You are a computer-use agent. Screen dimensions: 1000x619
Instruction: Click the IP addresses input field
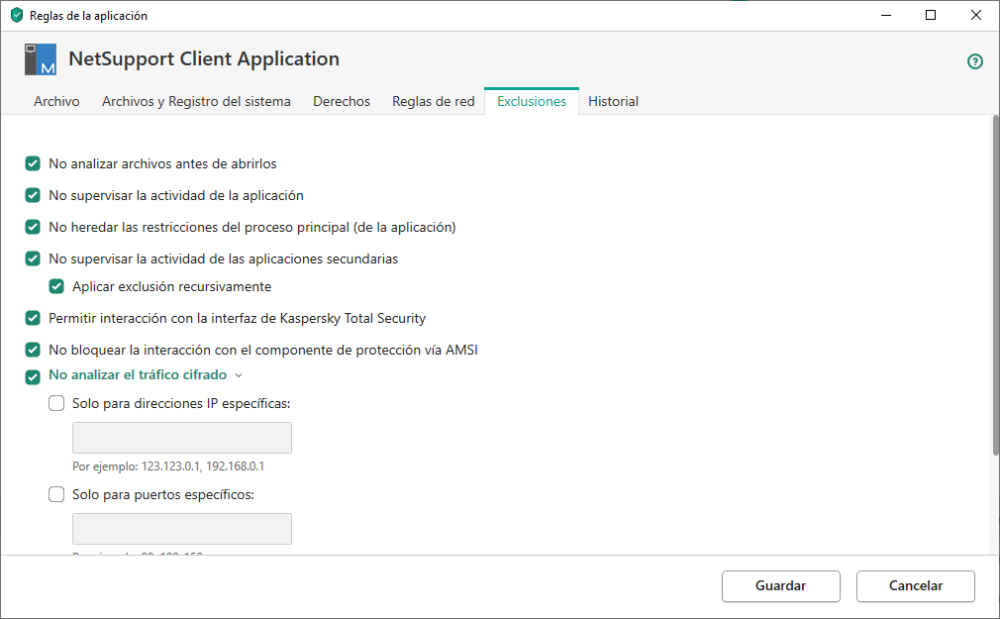tap(182, 438)
